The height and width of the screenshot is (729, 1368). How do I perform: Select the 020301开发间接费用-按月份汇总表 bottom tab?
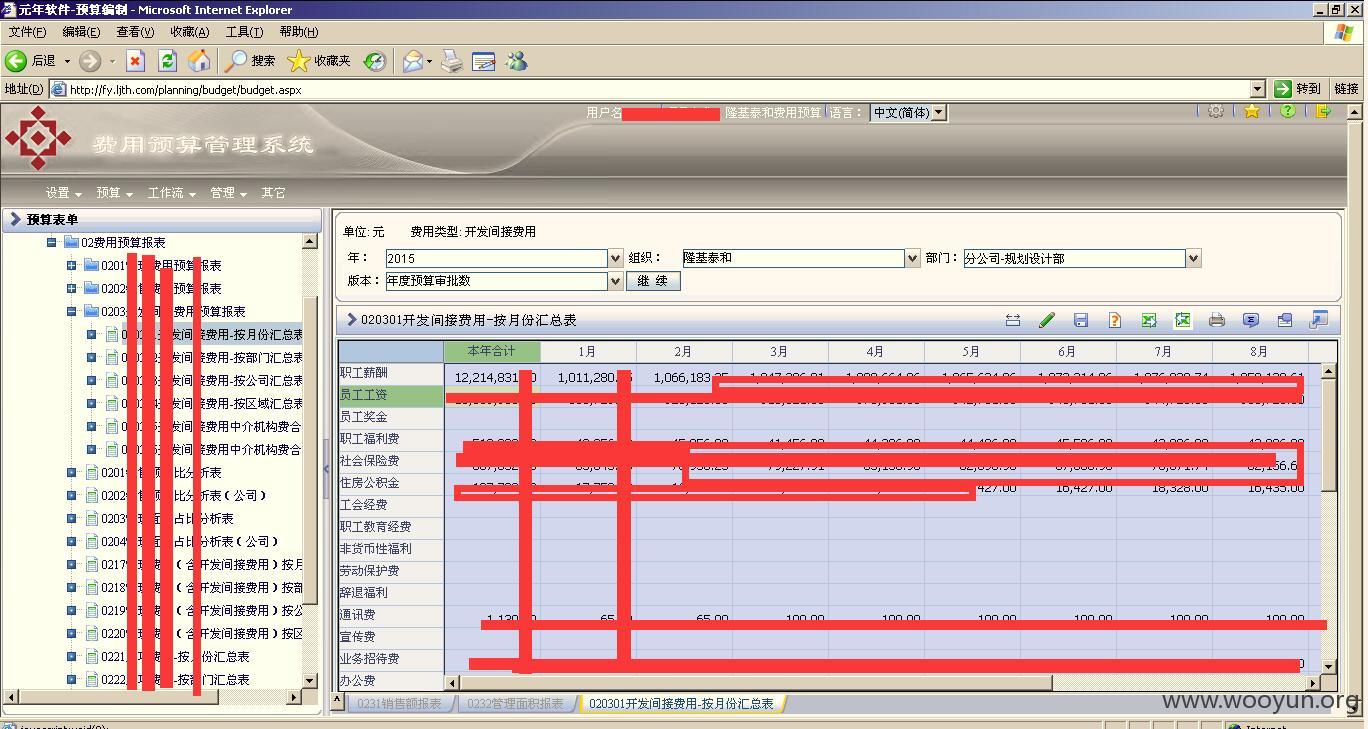681,703
